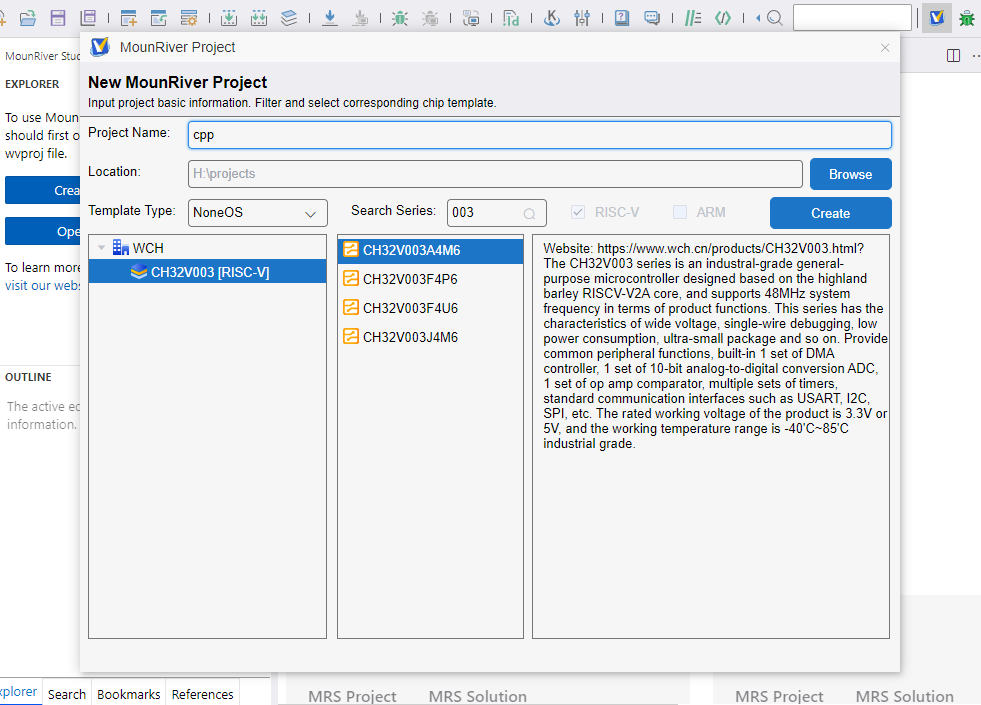Image resolution: width=981 pixels, height=705 pixels.
Task: Click the Location path field
Action: 495,174
